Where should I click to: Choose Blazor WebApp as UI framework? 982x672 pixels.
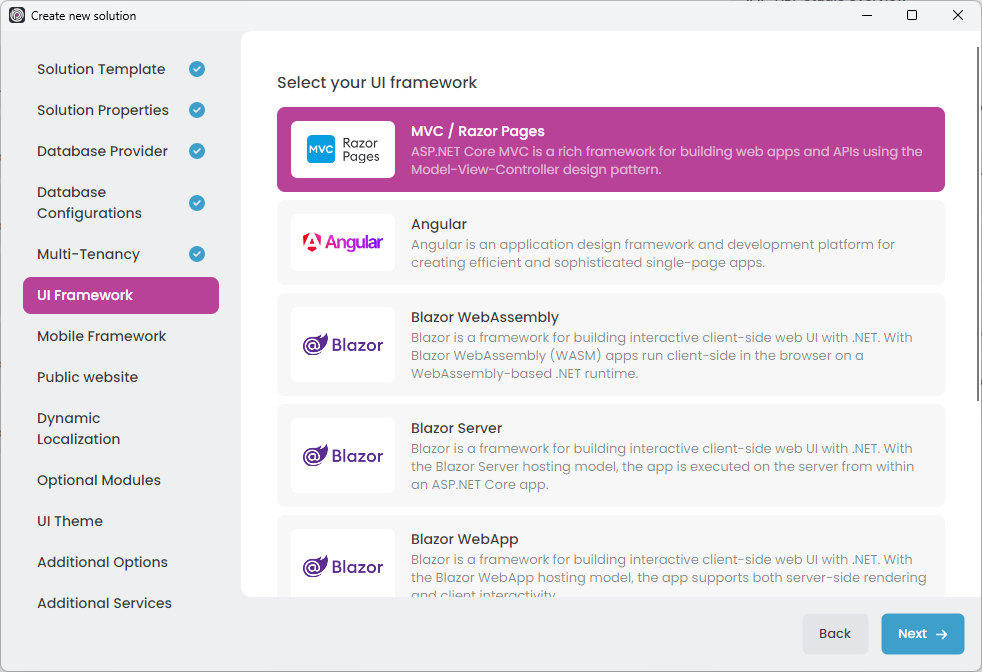[611, 556]
